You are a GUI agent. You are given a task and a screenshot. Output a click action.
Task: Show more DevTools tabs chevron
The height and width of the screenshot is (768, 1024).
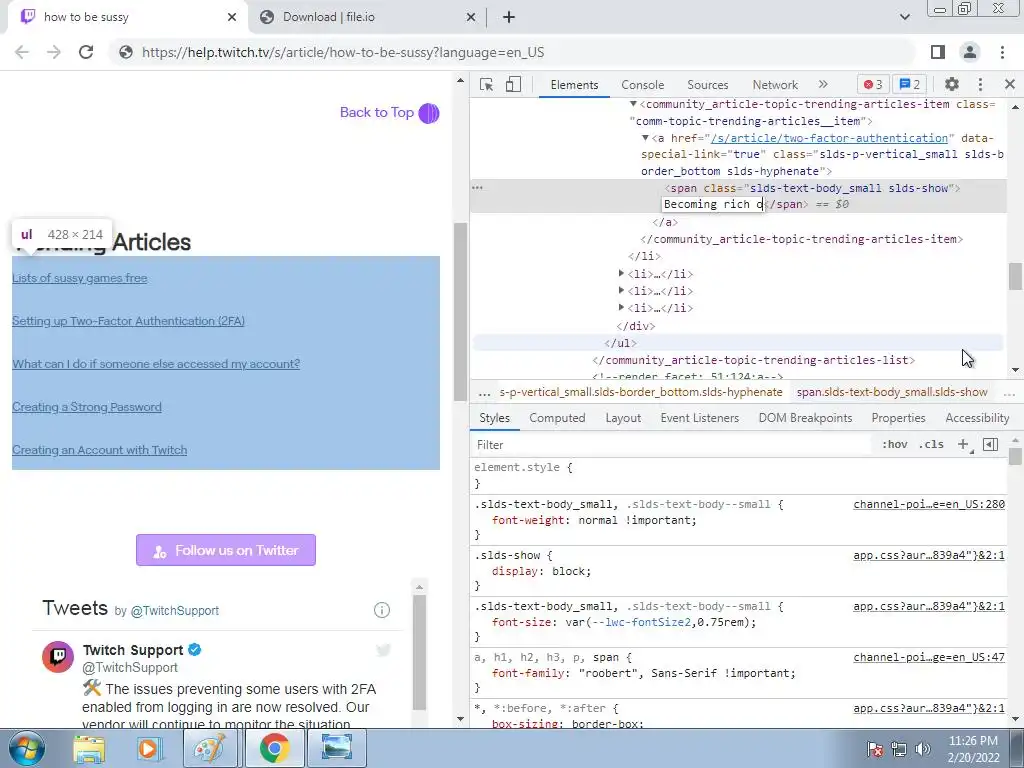click(823, 84)
